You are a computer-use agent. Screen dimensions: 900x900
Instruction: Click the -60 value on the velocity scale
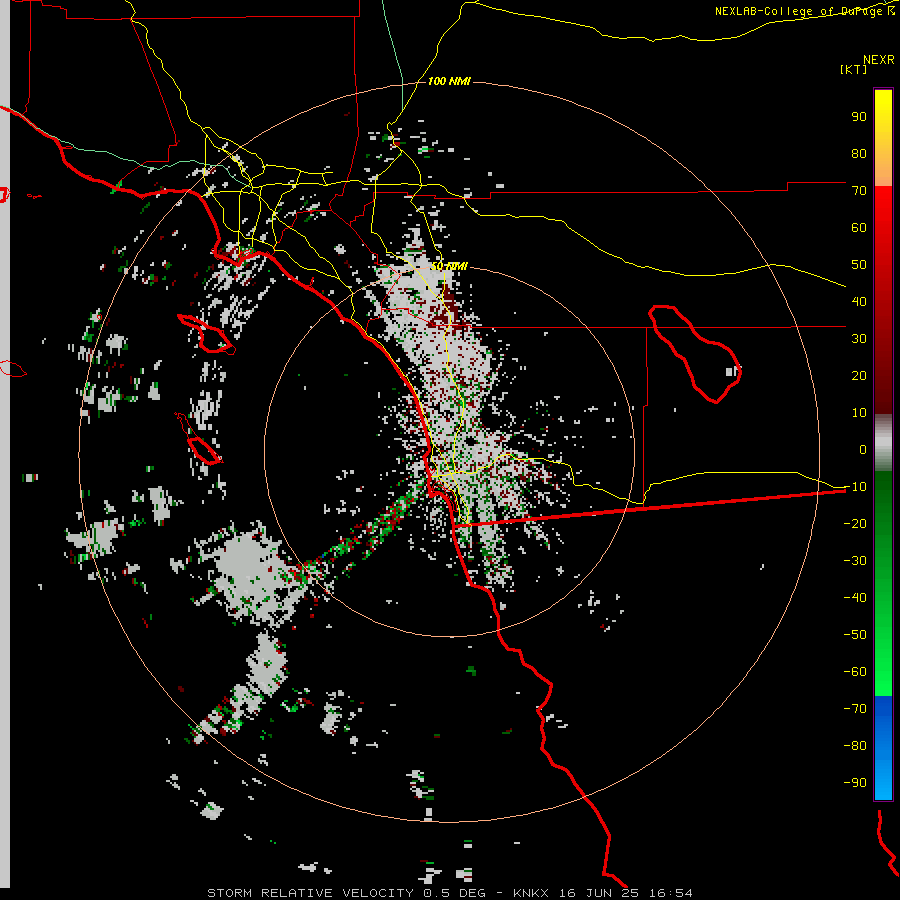tap(855, 672)
